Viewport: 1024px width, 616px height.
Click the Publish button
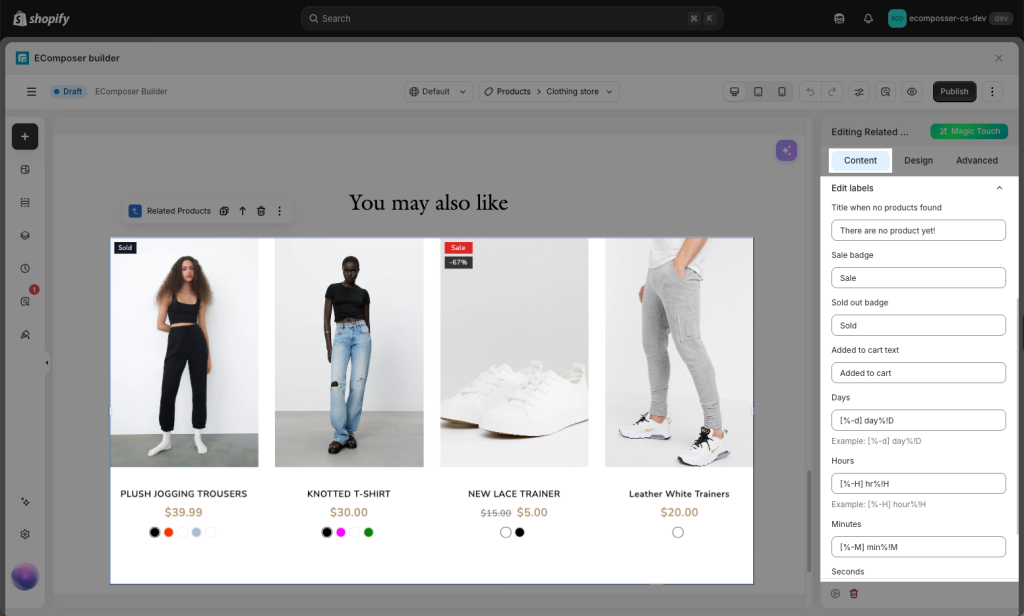[954, 91]
